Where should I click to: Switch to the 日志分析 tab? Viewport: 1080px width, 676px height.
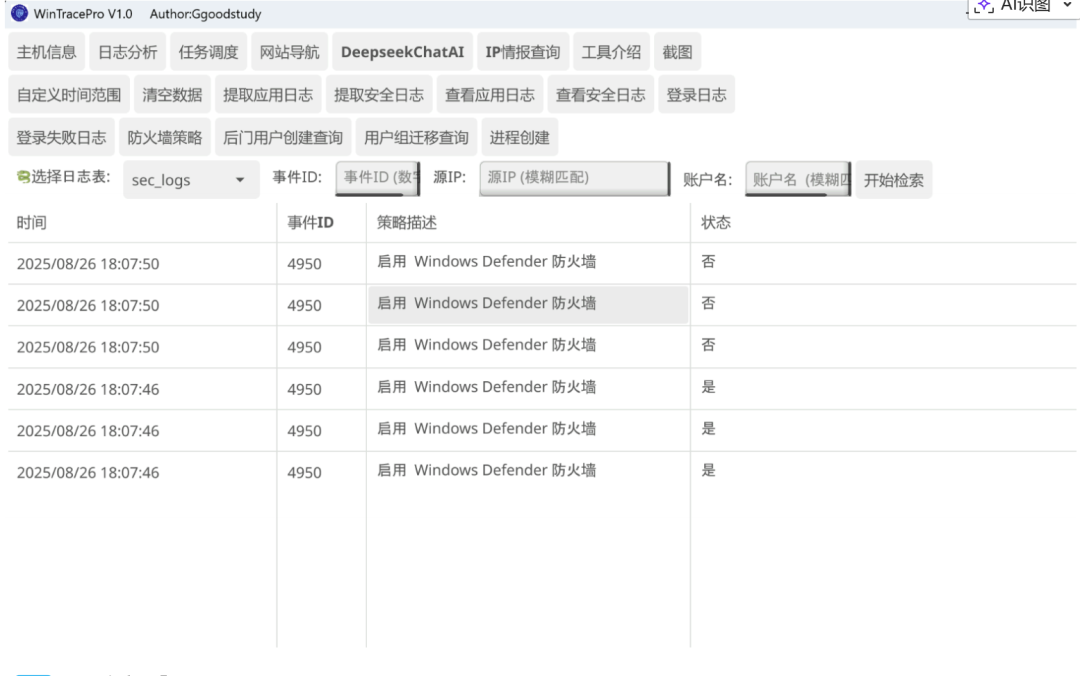point(127,52)
